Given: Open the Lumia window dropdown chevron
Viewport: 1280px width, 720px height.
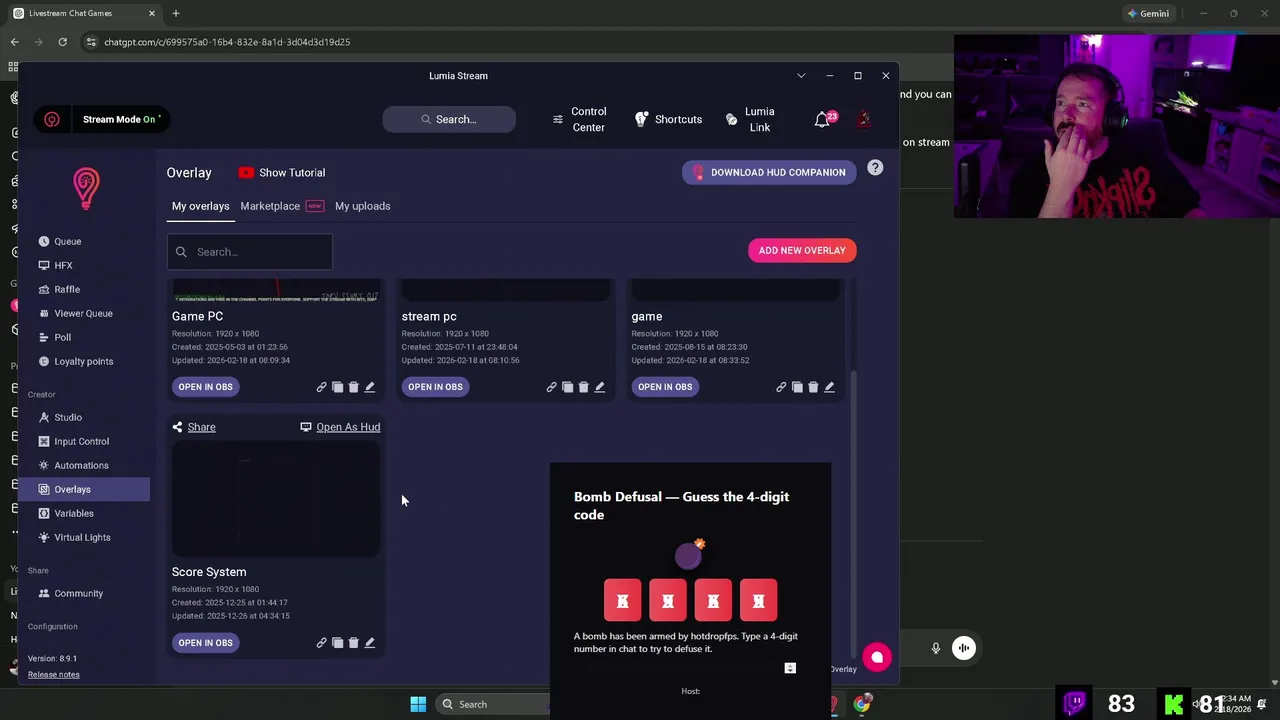Looking at the screenshot, I should click(801, 76).
